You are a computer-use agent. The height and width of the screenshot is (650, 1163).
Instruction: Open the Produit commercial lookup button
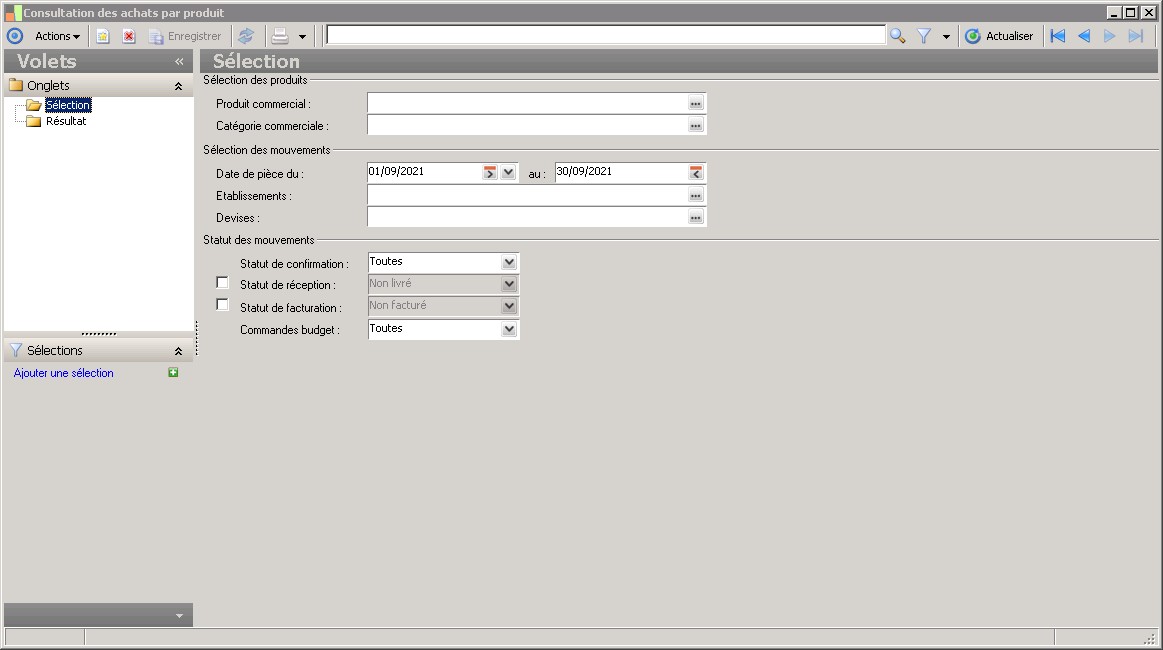[696, 104]
